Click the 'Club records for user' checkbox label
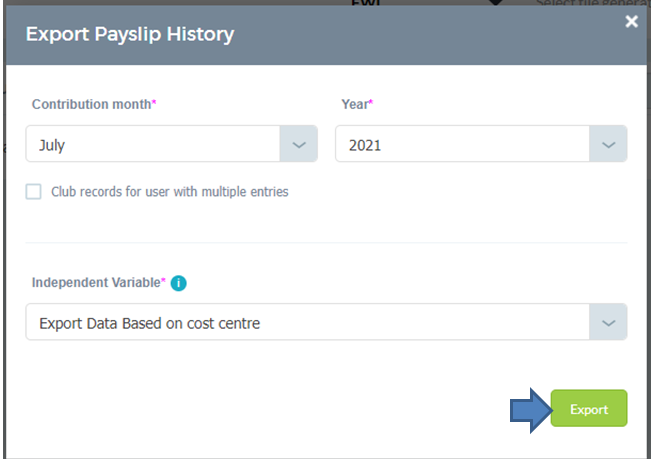 tap(169, 192)
